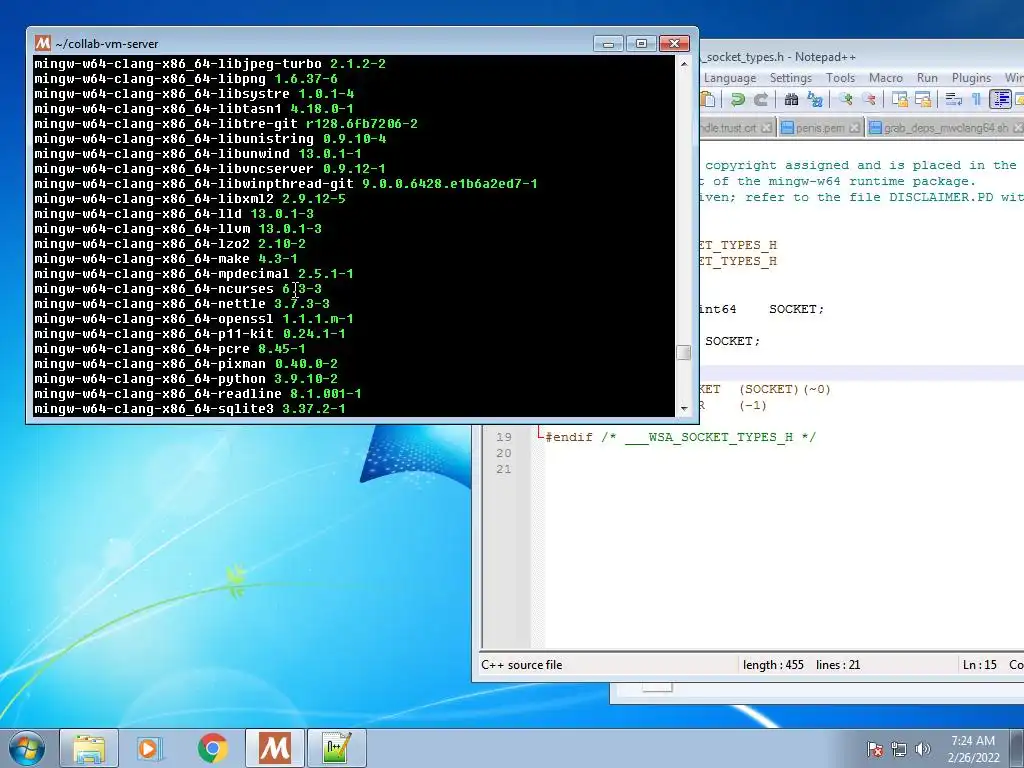
Task: Click the #endif line in Notepad++ editor
Action: pyautogui.click(x=681, y=437)
